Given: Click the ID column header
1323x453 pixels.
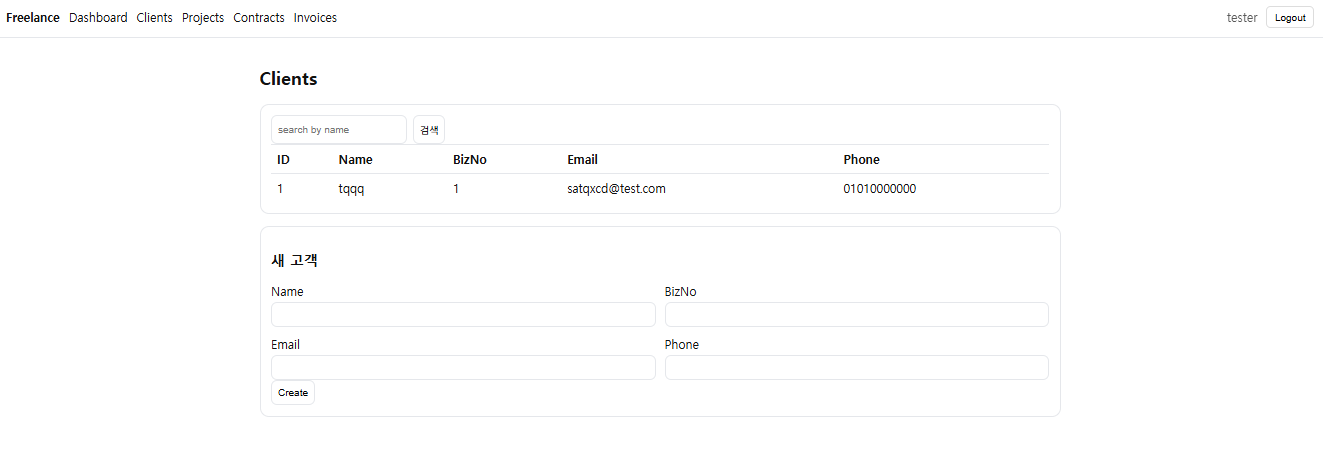Looking at the screenshot, I should (x=284, y=159).
